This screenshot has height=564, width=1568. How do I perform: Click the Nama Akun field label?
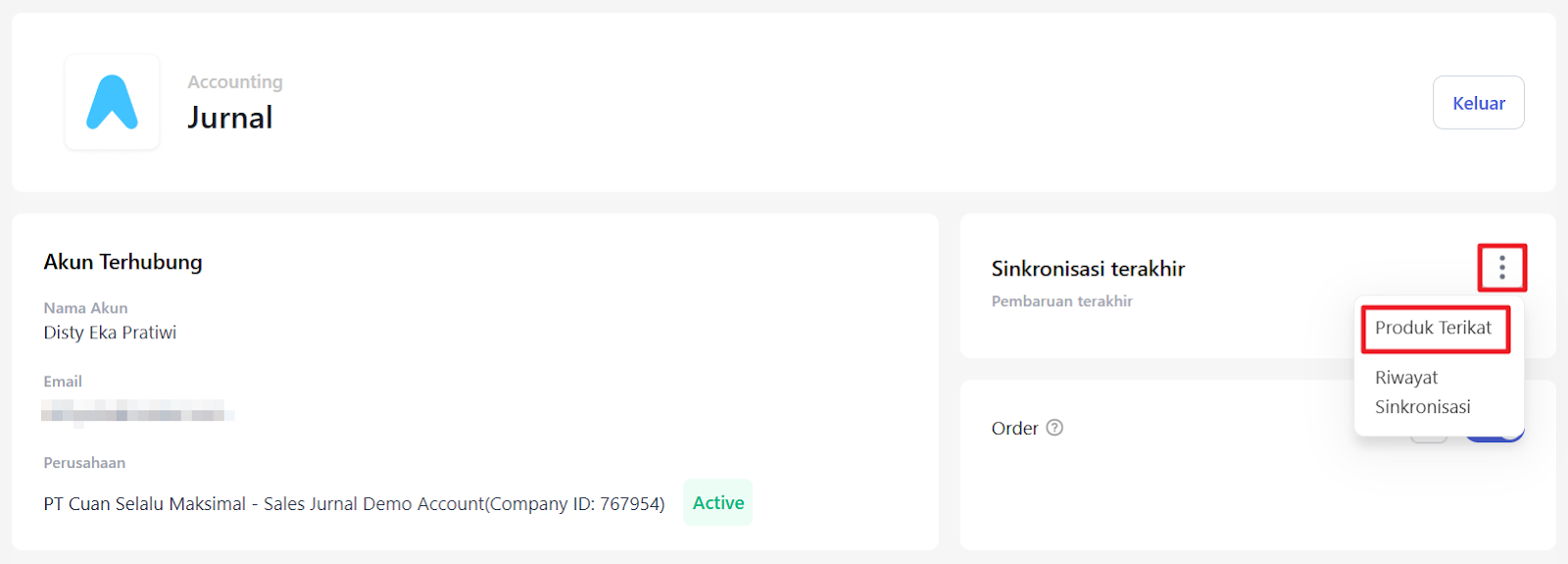pyautogui.click(x=85, y=308)
